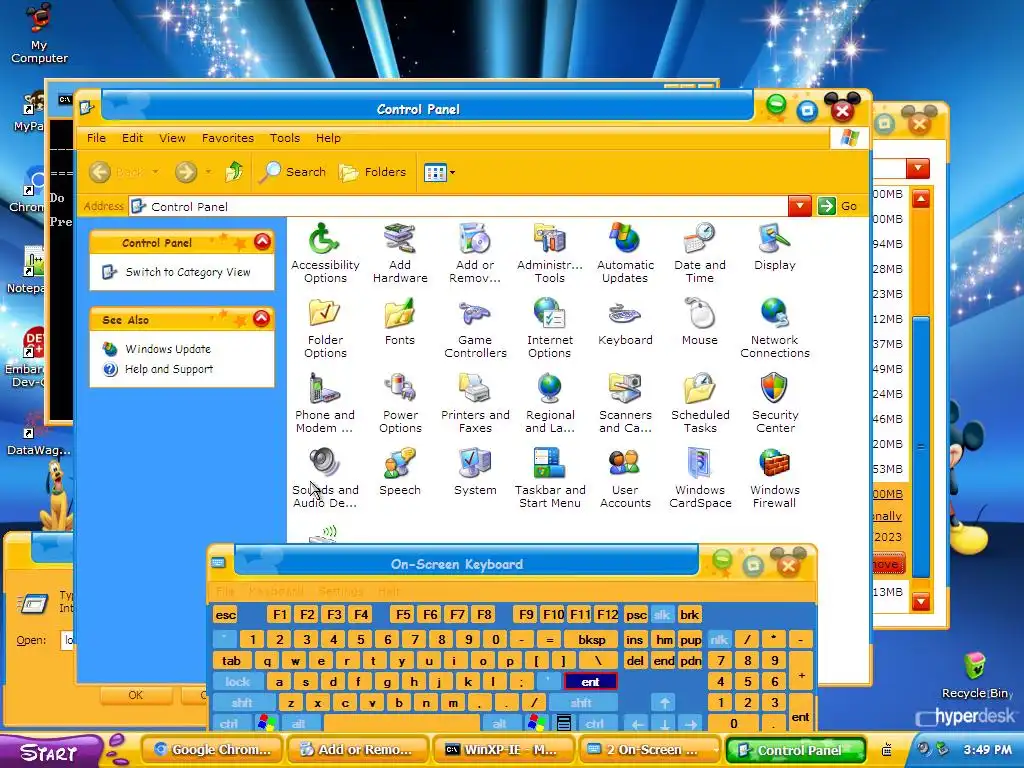Viewport: 1024px width, 768px height.
Task: Expand the Address bar dropdown
Action: click(x=799, y=206)
